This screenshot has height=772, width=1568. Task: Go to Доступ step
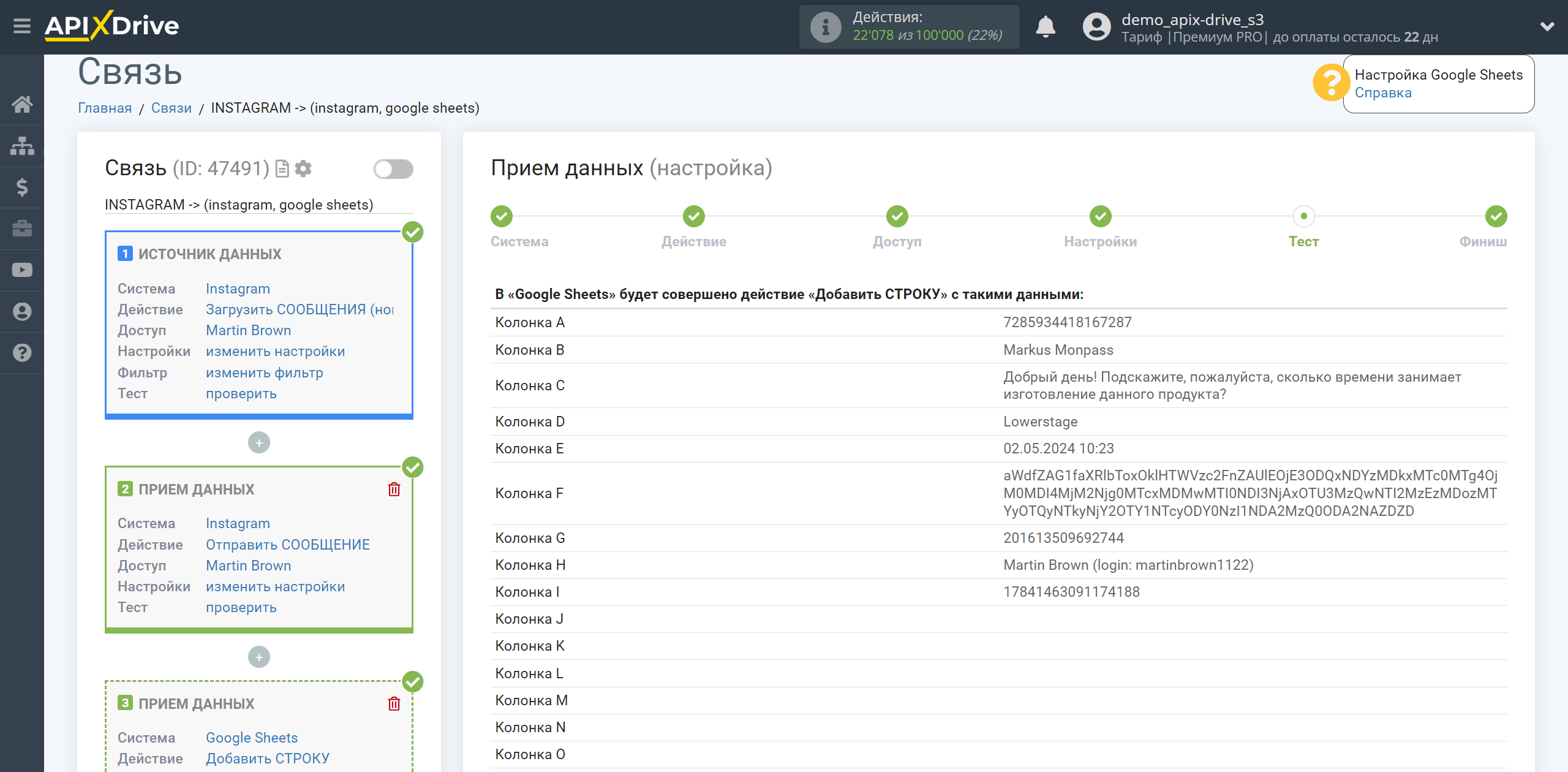pyautogui.click(x=897, y=216)
